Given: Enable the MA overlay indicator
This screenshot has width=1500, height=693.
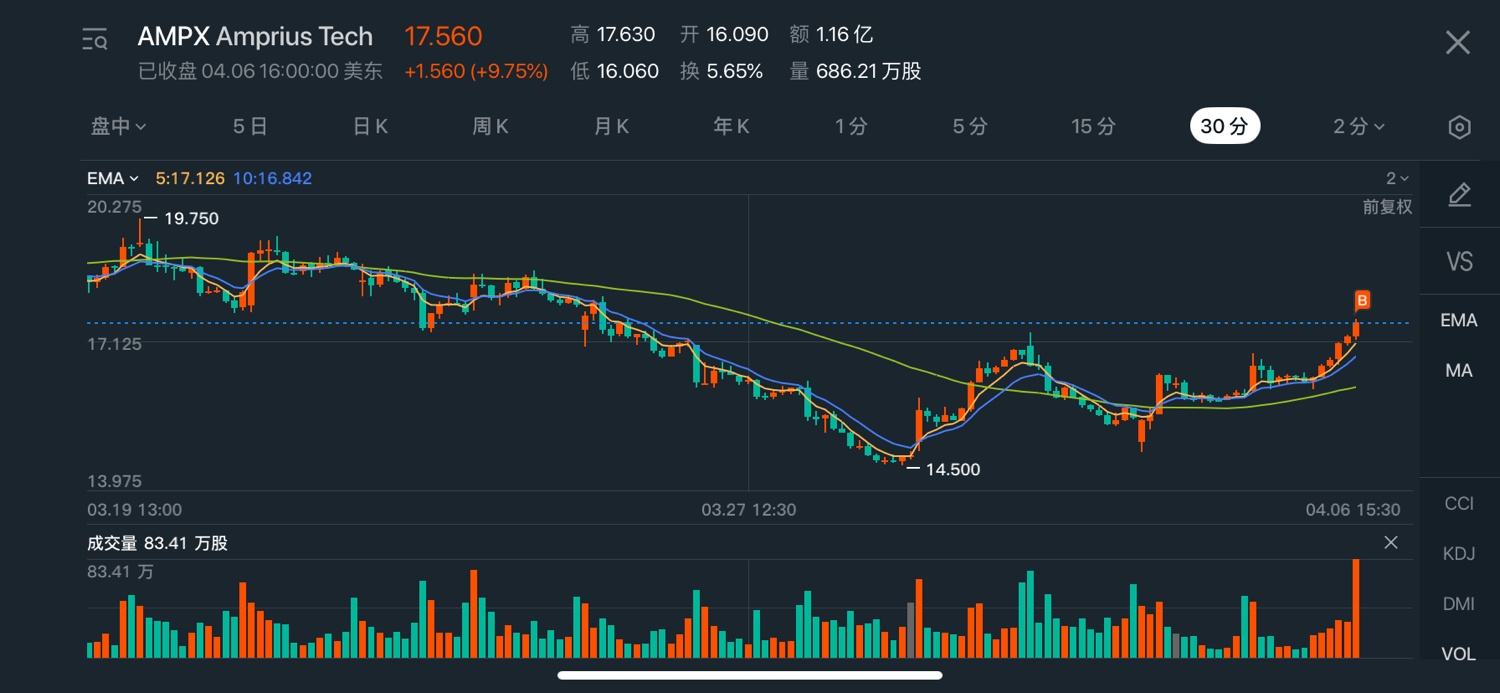Looking at the screenshot, I should point(1459,371).
